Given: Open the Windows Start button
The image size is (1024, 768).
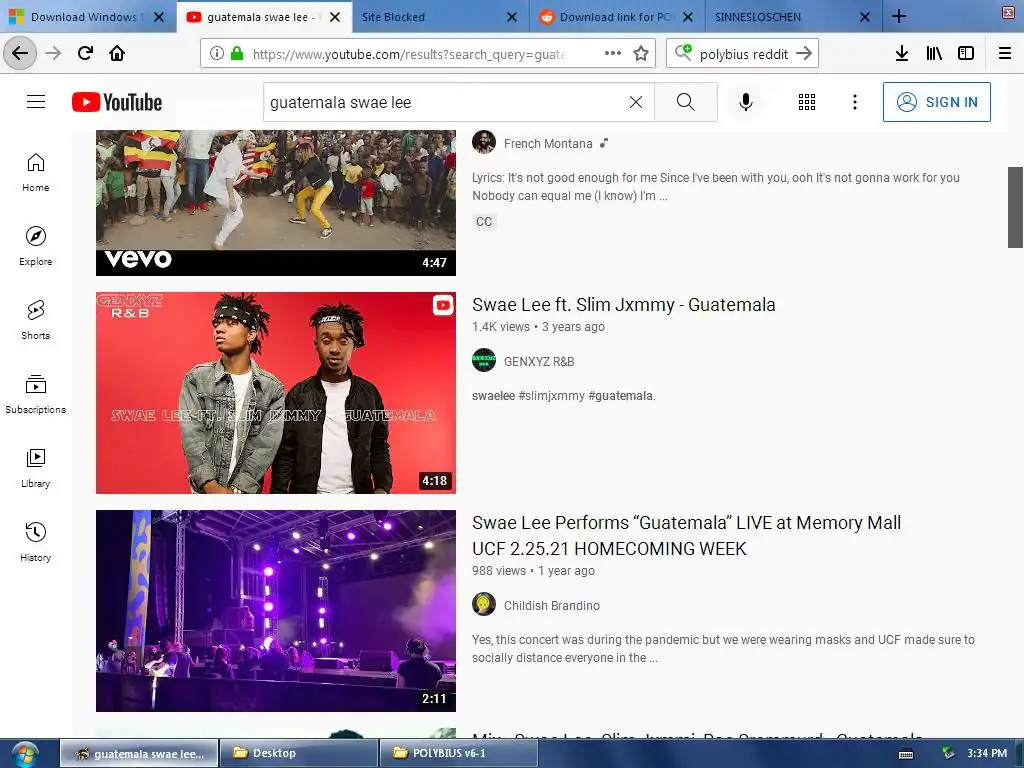Looking at the screenshot, I should pos(25,754).
